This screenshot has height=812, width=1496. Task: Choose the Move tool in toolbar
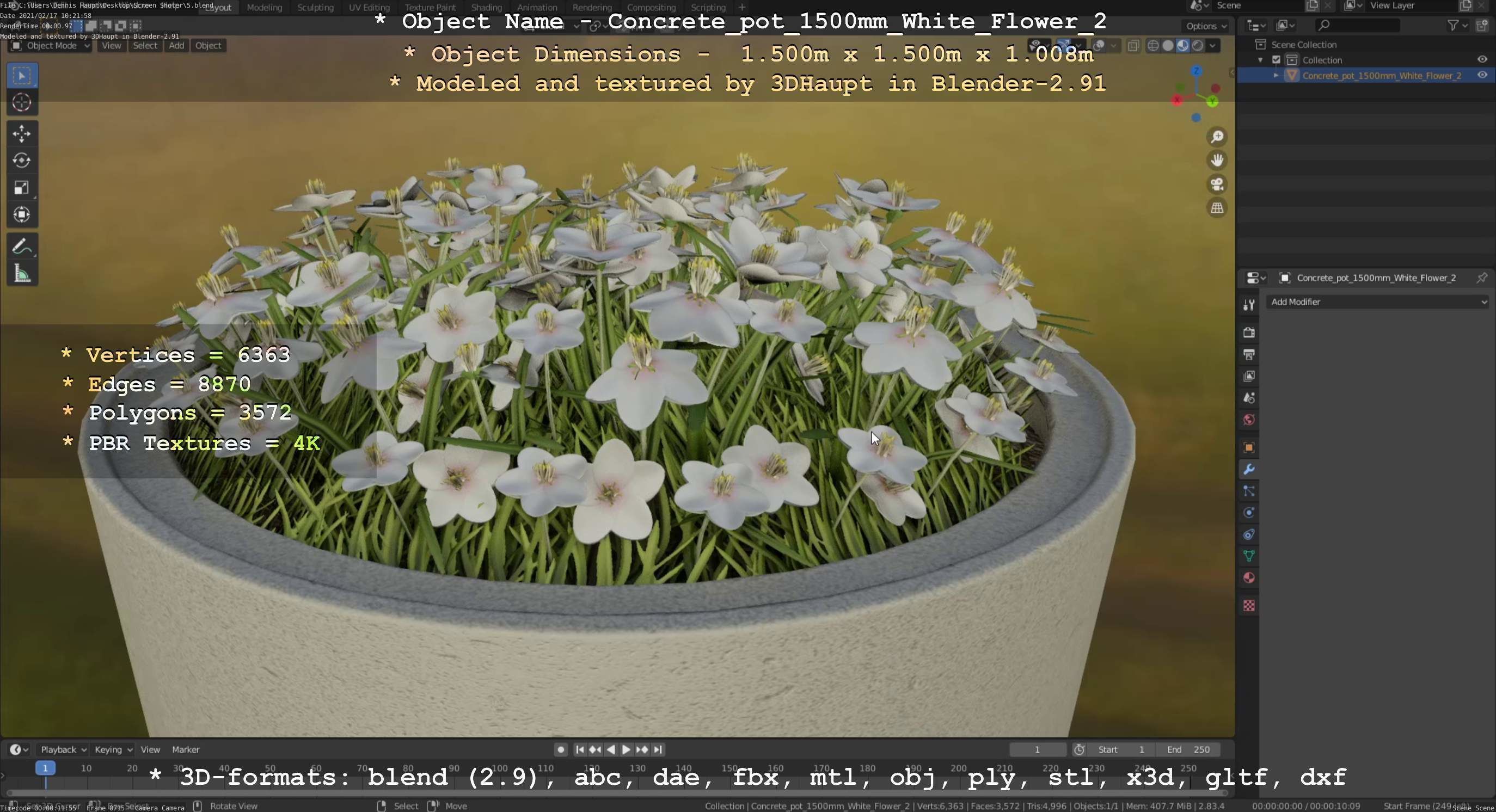[x=22, y=133]
